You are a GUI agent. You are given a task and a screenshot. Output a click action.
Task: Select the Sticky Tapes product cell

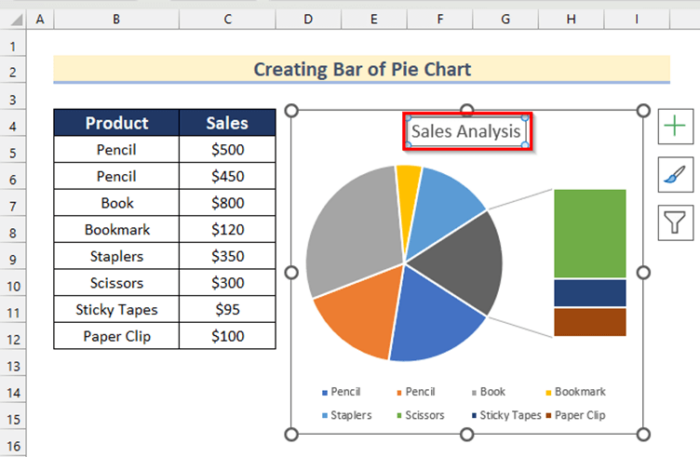pyautogui.click(x=116, y=309)
